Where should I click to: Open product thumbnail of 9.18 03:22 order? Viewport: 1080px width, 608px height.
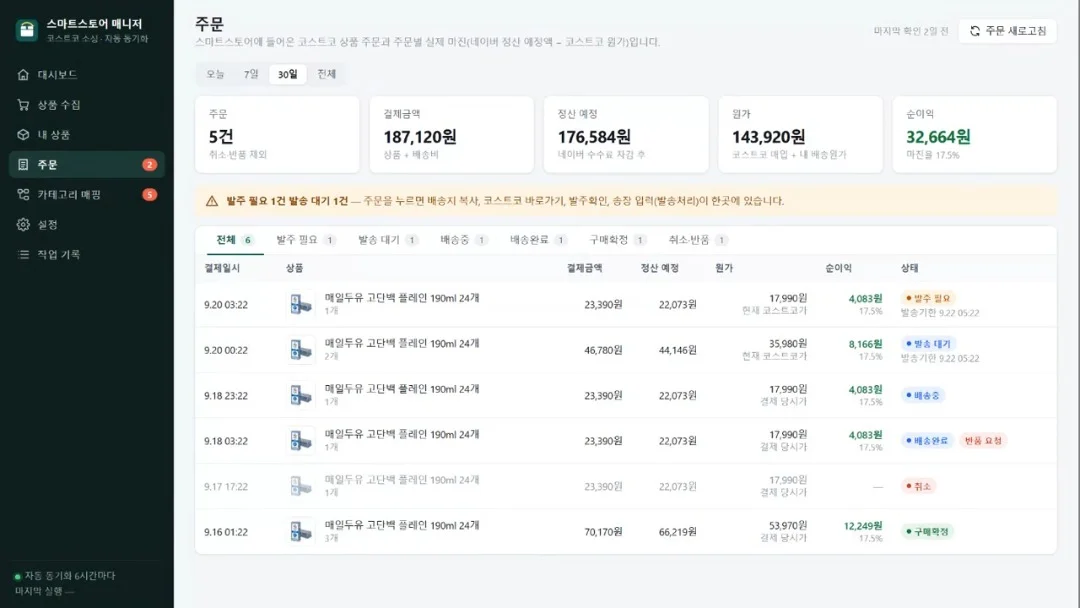click(x=300, y=441)
